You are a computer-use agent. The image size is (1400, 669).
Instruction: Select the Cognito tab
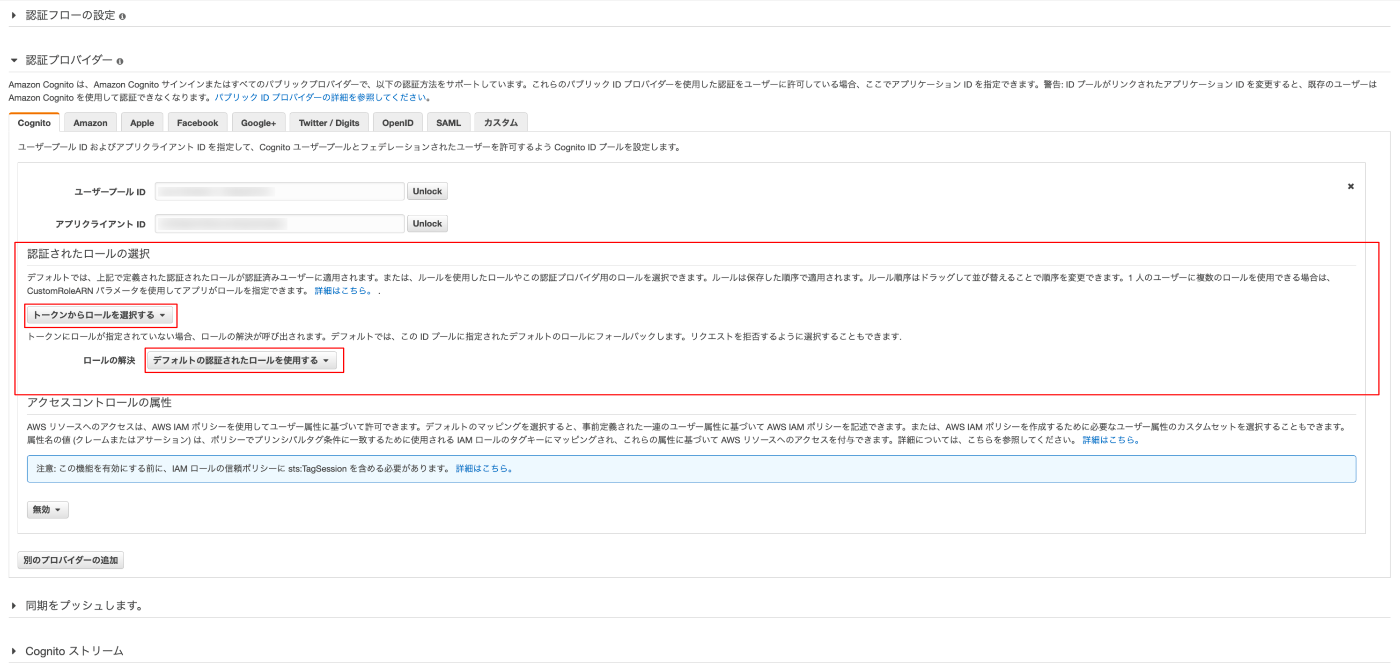[34, 123]
